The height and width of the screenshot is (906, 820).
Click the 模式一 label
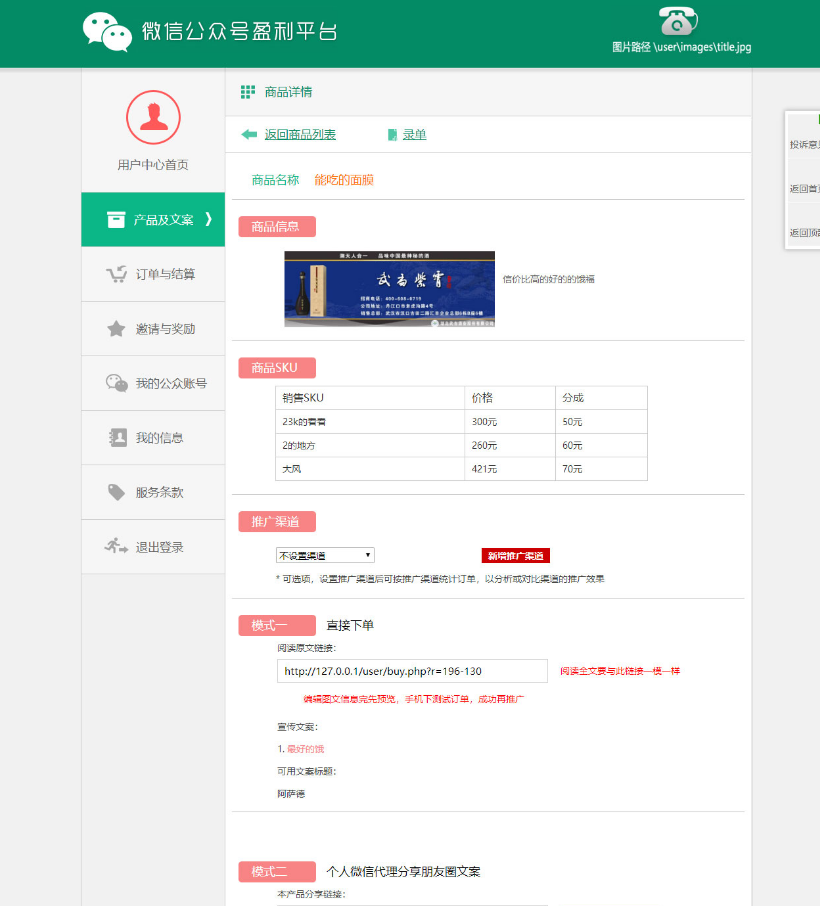277,625
